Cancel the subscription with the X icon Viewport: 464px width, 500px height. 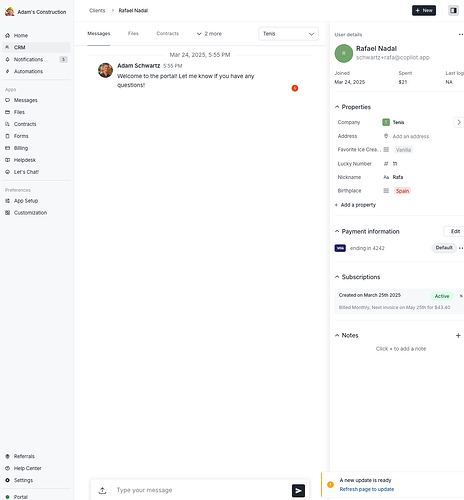pos(461,296)
